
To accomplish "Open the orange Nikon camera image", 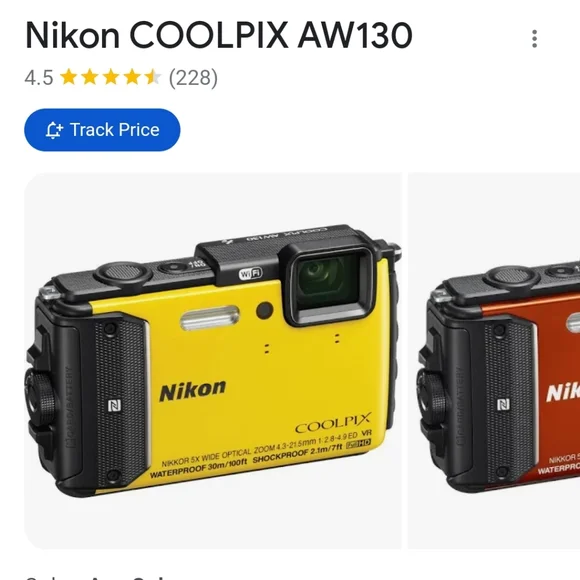I will 494,361.
